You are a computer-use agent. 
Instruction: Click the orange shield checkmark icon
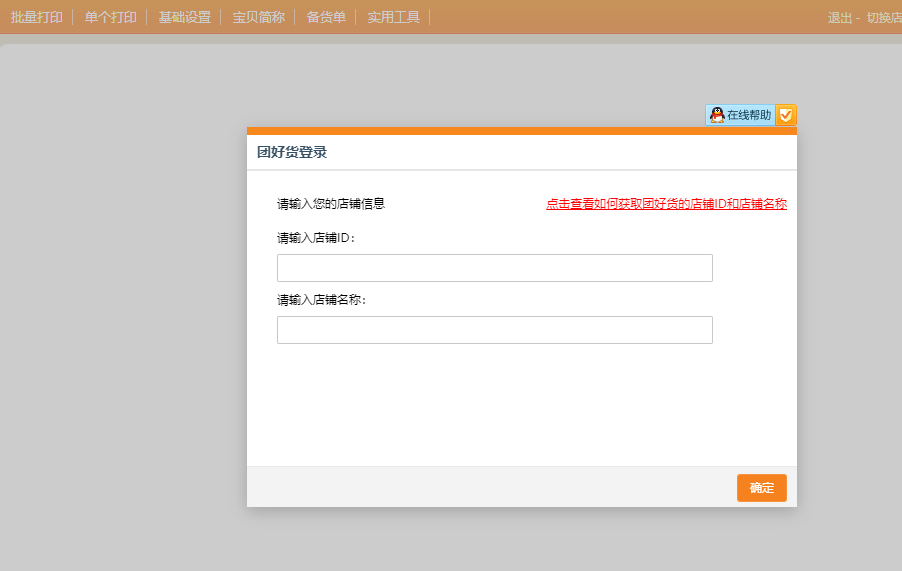coord(786,115)
